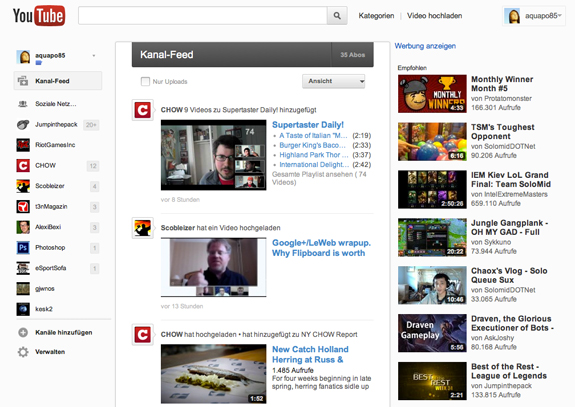
Task: Click Best of the Rest - League title
Action: tap(509, 371)
